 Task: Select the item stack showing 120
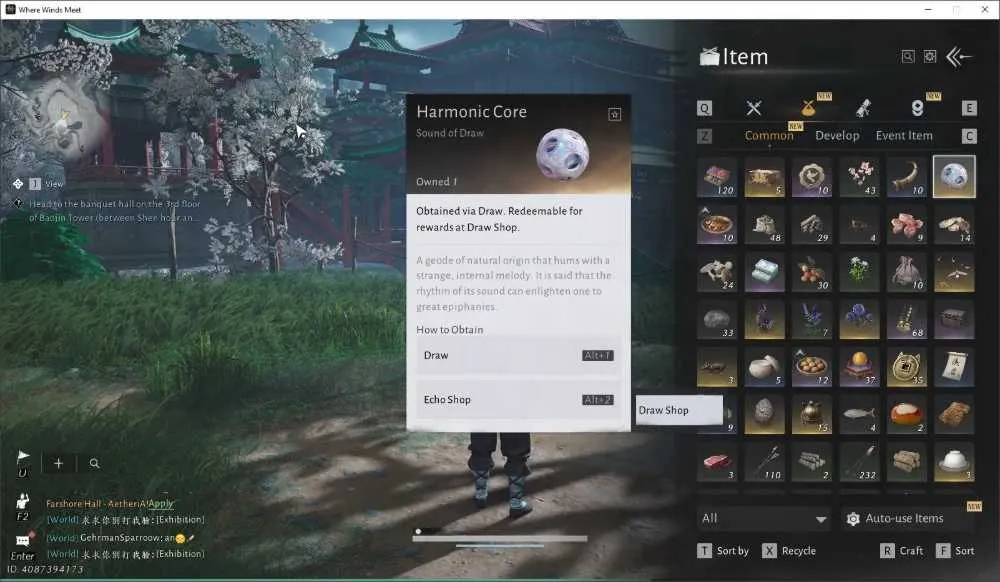[x=717, y=177]
